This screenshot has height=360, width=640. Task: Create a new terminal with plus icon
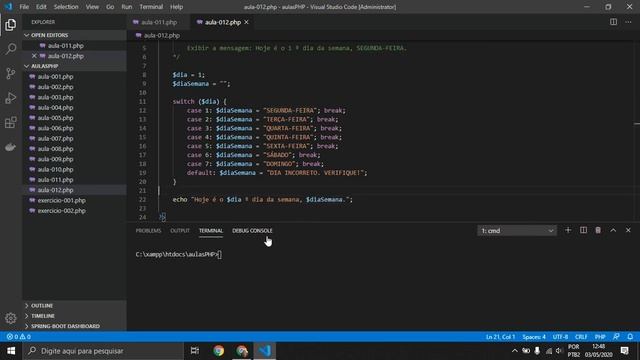pyautogui.click(x=568, y=230)
